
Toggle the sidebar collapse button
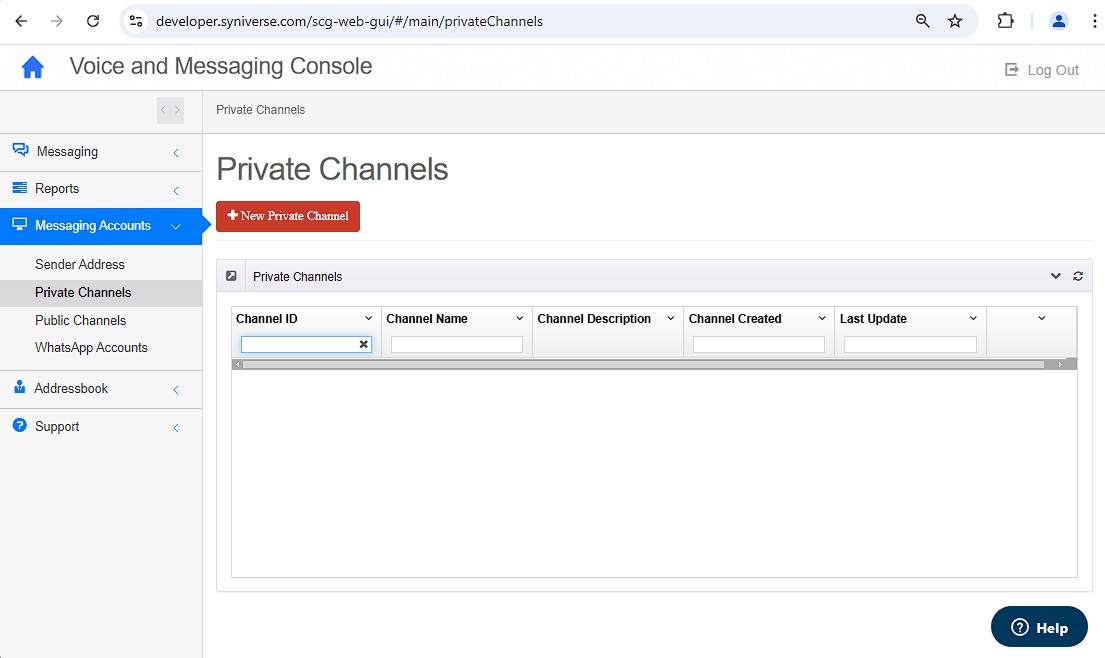point(171,110)
